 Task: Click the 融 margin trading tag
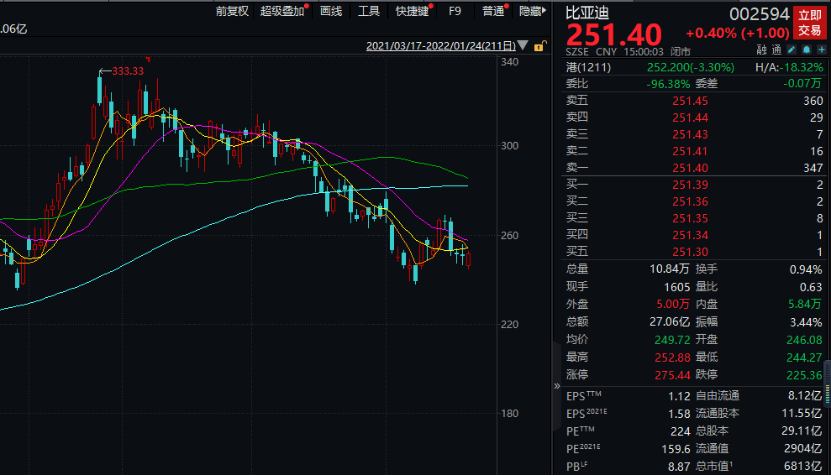[762, 50]
